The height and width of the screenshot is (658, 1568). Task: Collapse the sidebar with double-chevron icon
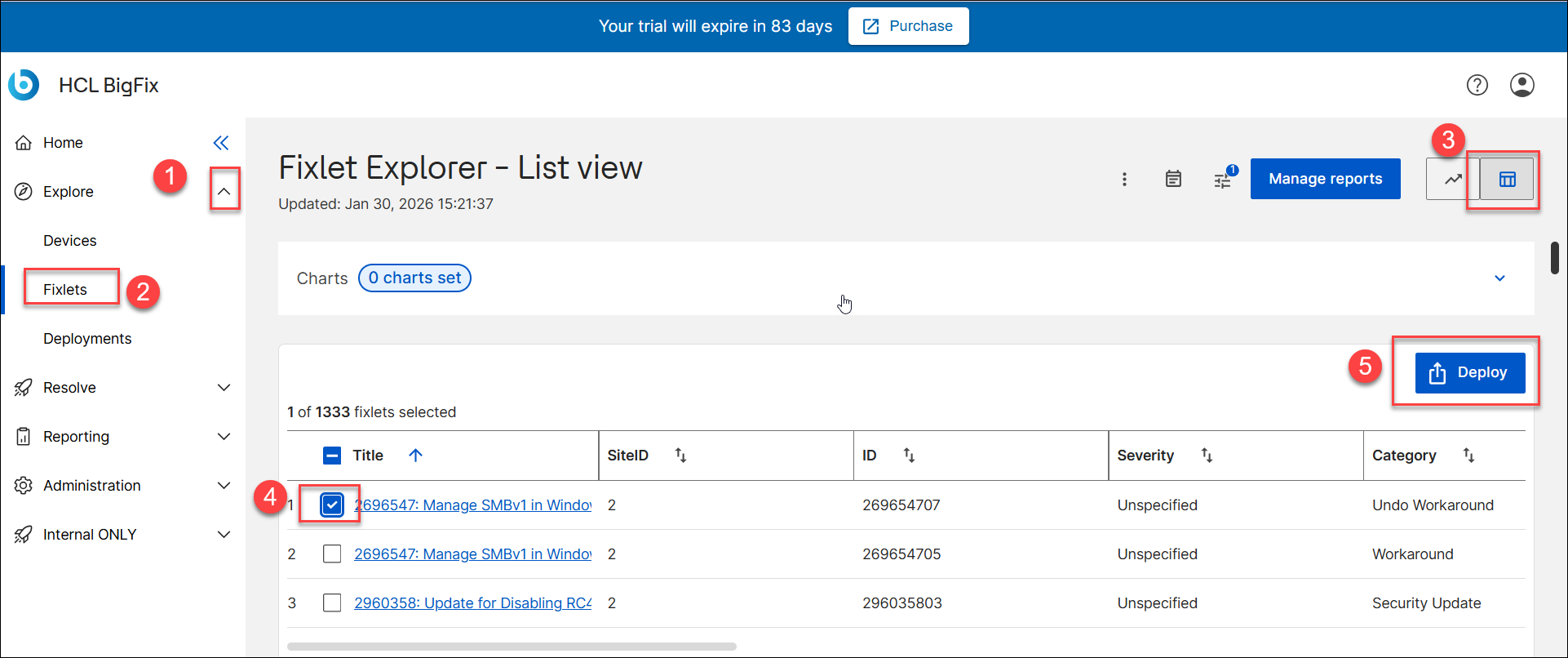click(221, 143)
